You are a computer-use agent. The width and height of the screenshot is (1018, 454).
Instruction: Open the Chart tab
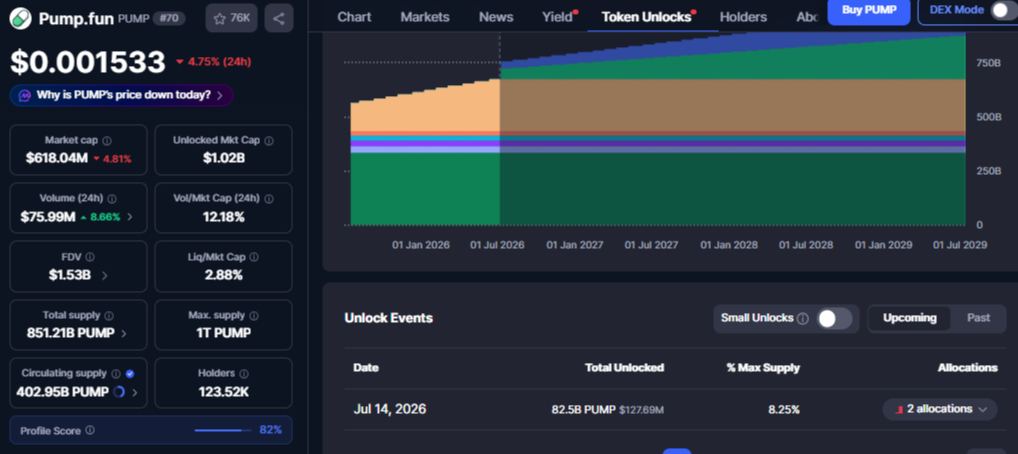[x=354, y=17]
